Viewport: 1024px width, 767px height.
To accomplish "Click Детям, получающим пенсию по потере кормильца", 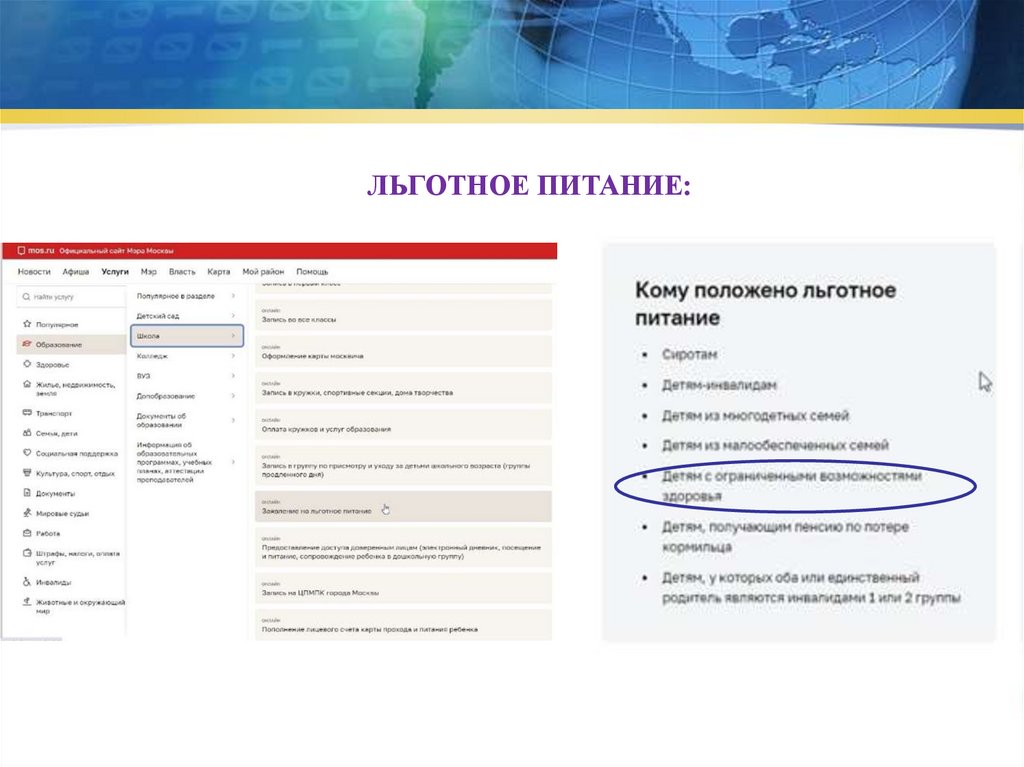I will (x=785, y=536).
